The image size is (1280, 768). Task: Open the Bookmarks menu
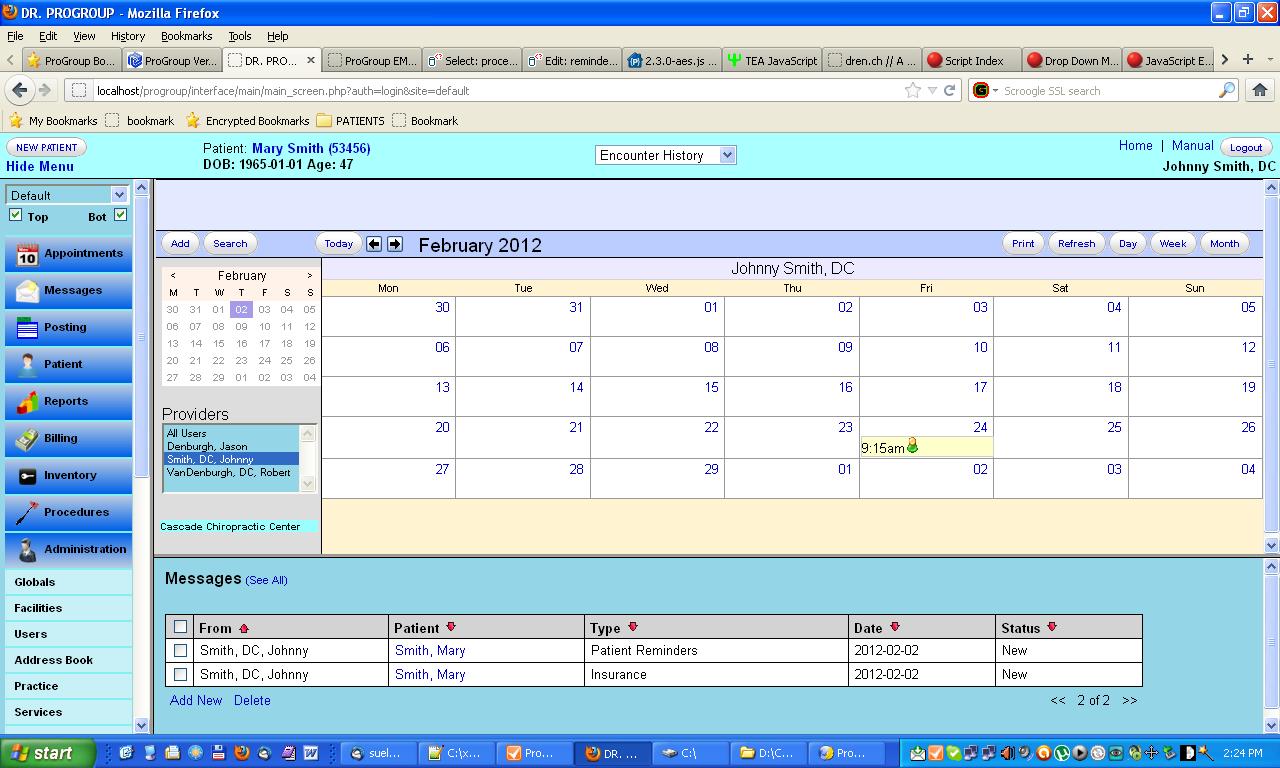[x=187, y=35]
